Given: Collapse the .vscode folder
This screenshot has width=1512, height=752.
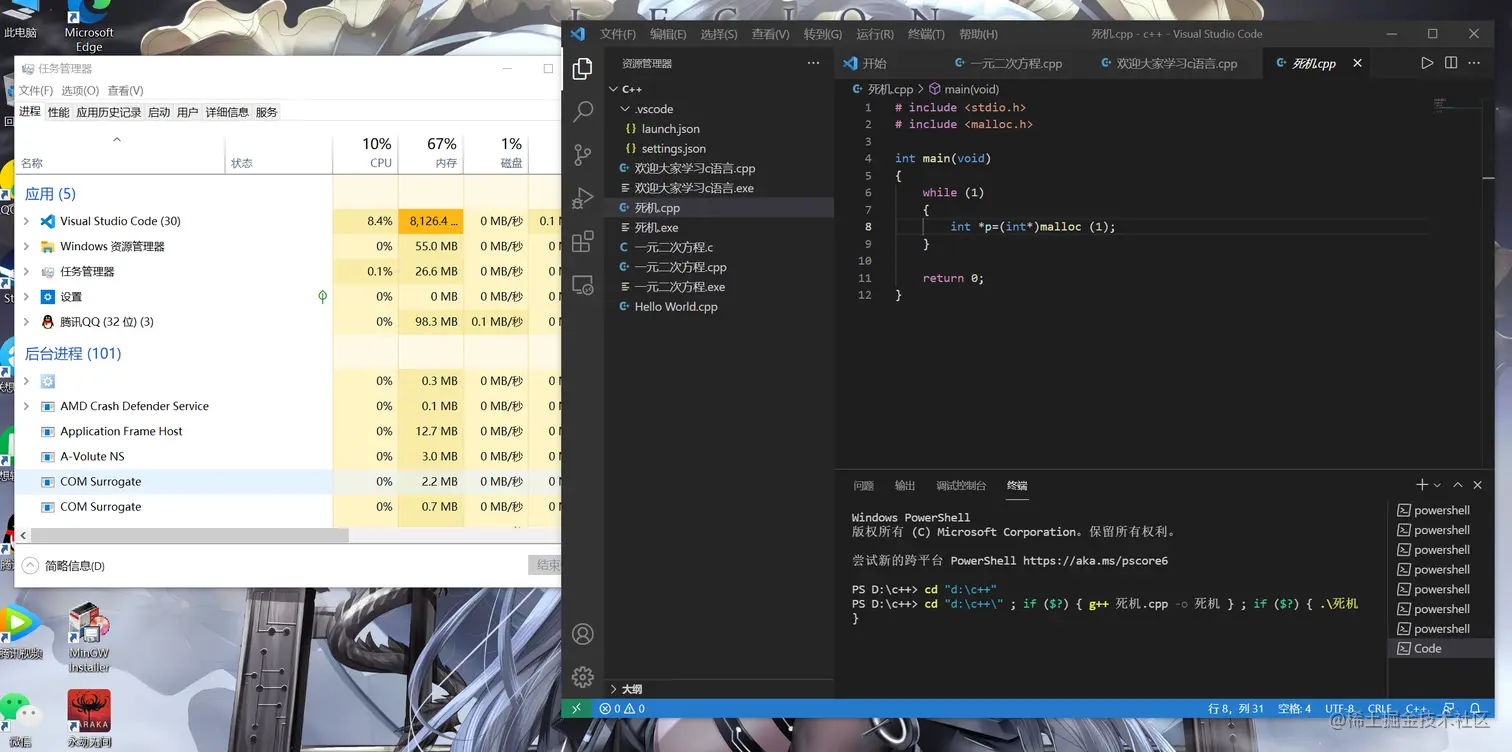Looking at the screenshot, I should coord(625,109).
